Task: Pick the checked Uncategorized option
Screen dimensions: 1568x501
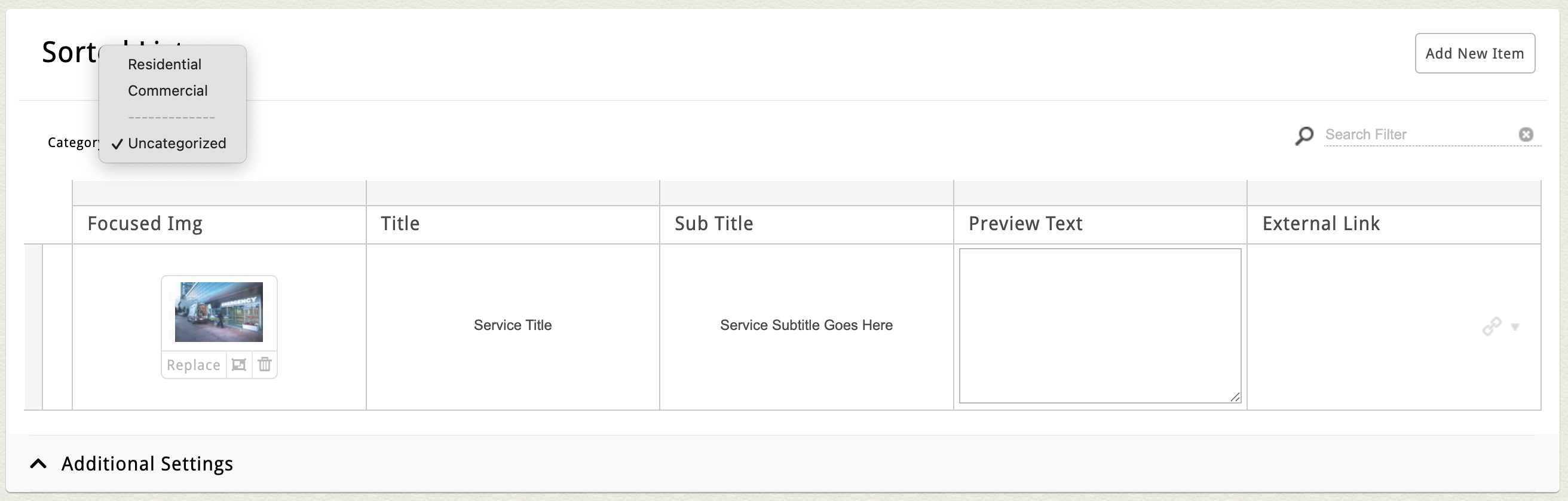Action: (176, 143)
